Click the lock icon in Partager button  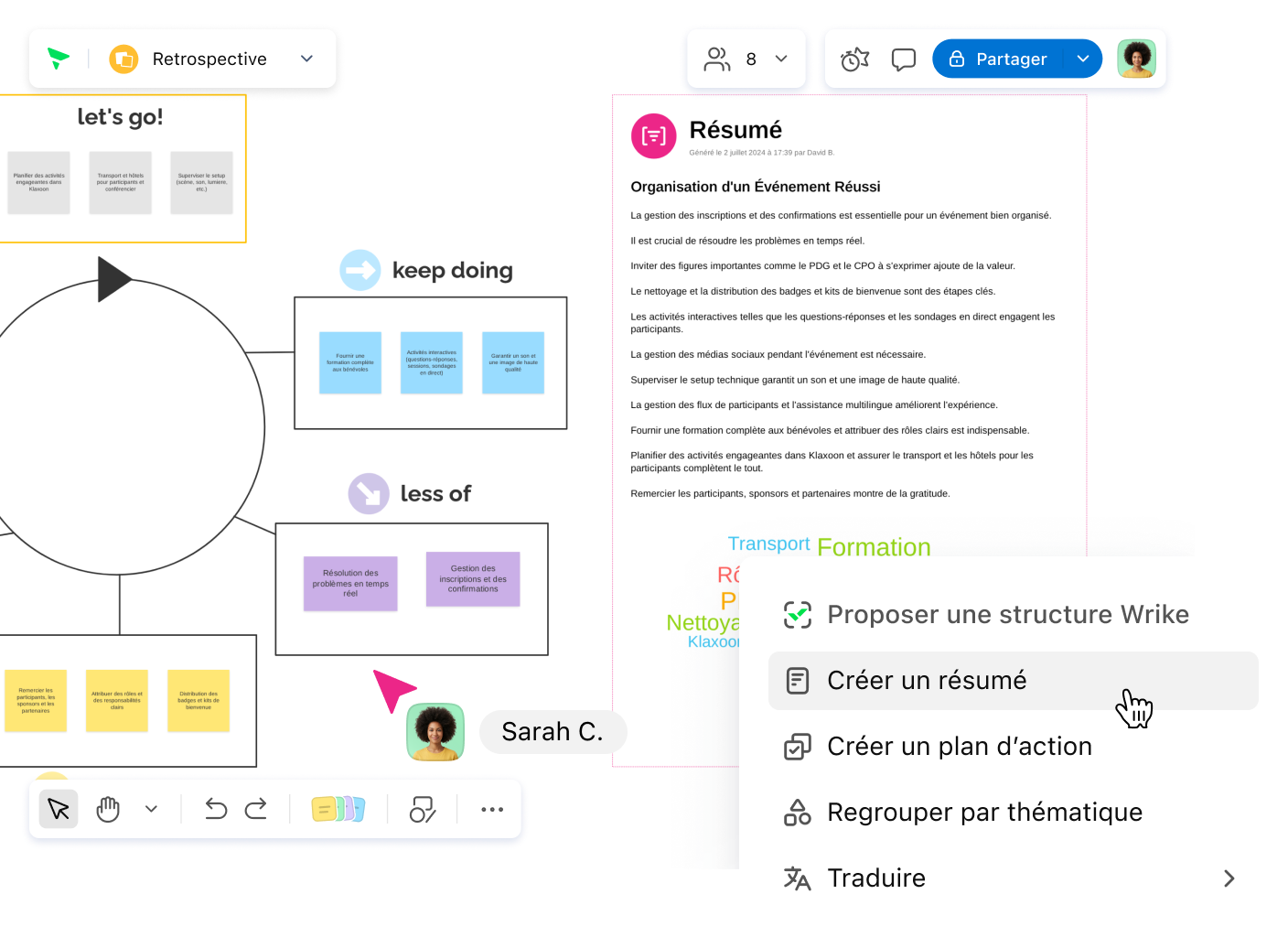(x=957, y=59)
